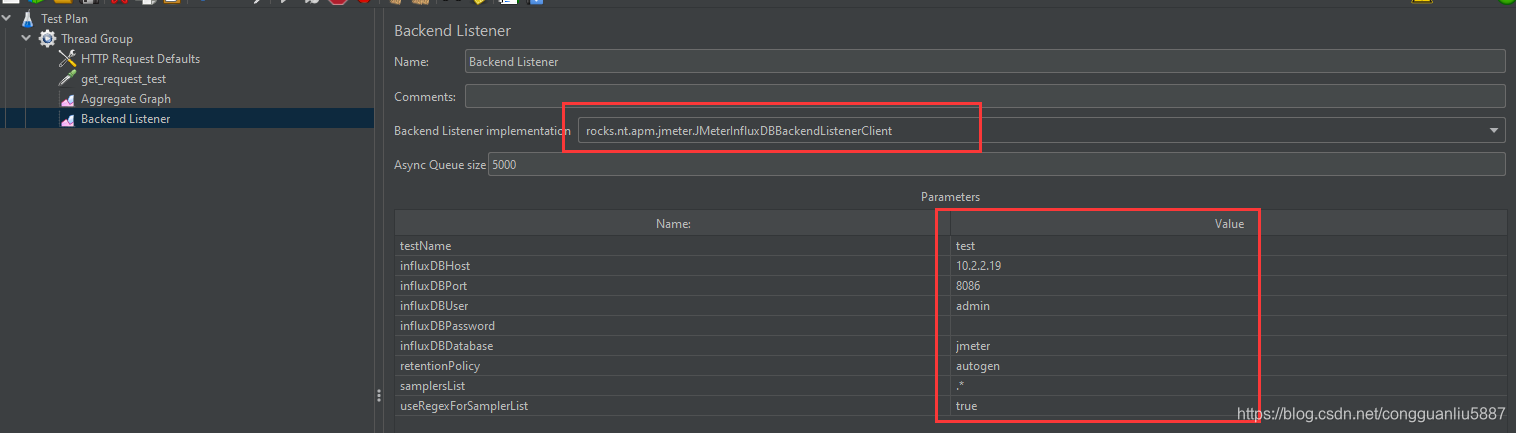
Task: Open the Backend Listener implementation dropdown arrow
Action: coord(1495,130)
